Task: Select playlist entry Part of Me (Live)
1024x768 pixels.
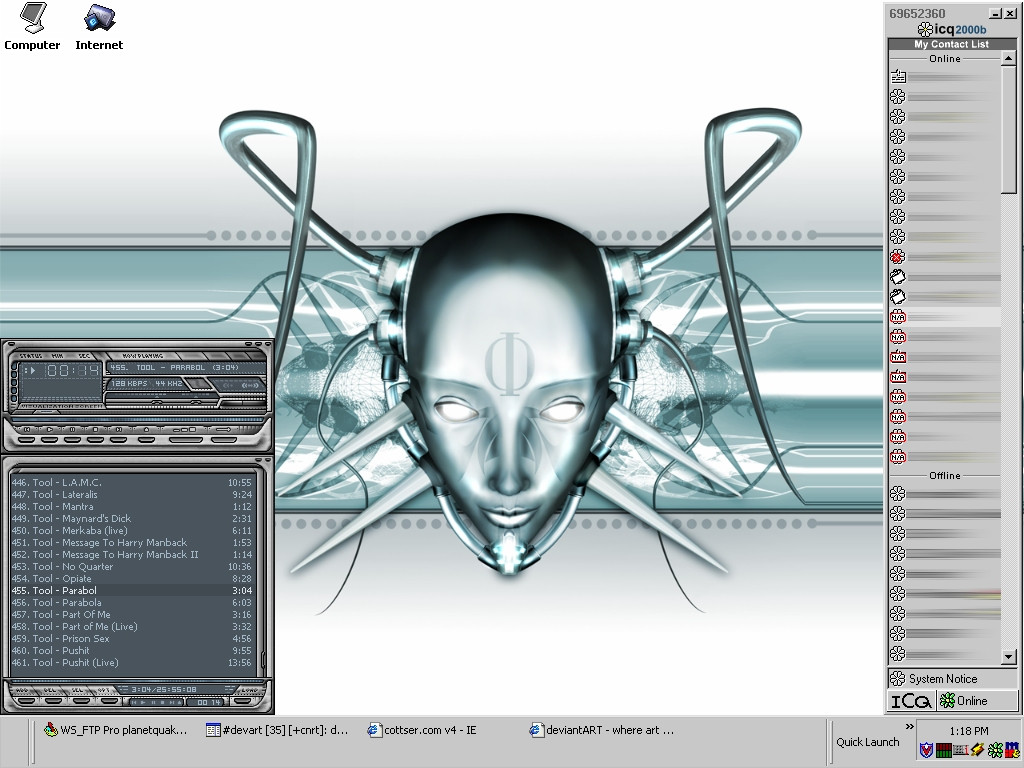Action: pos(131,626)
